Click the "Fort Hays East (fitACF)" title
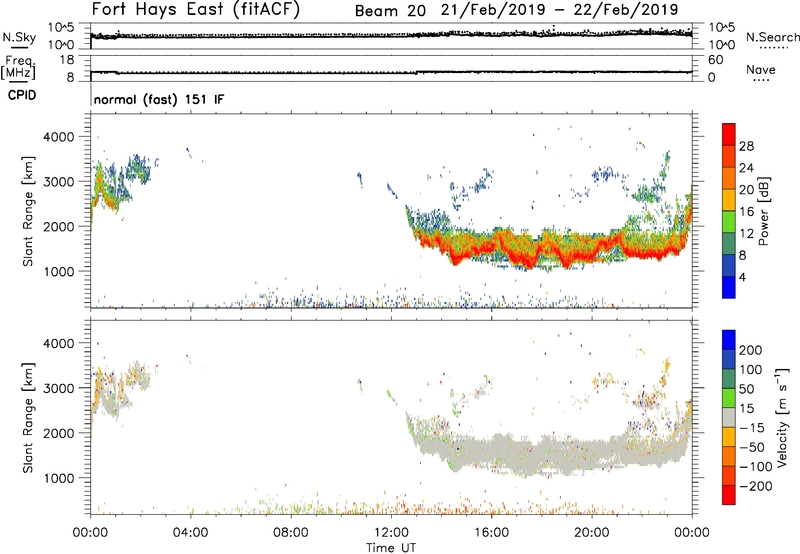Screen dimensions: 800x554 point(196,10)
